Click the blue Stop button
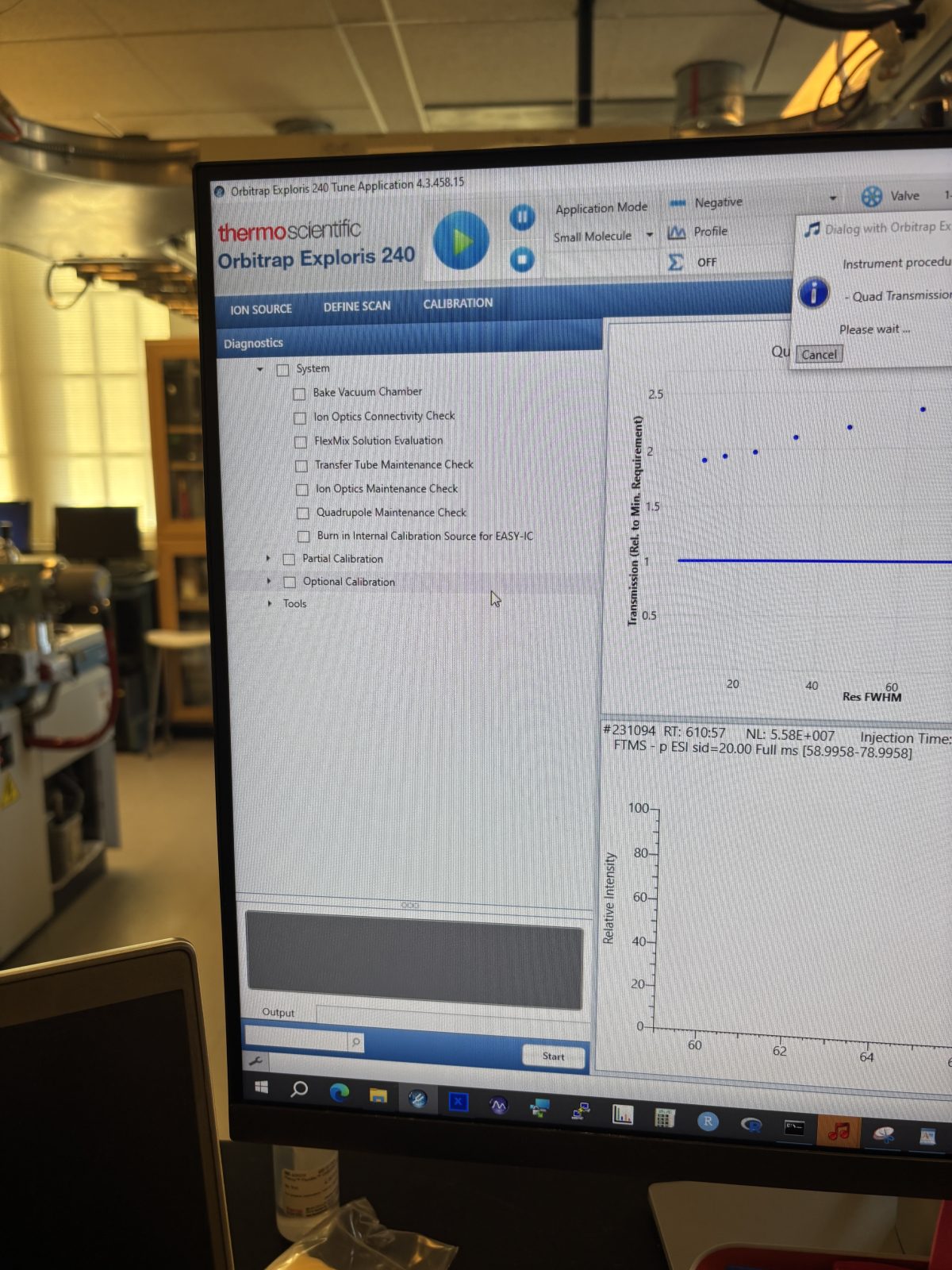Screen dimensions: 952x1270 pyautogui.click(x=522, y=260)
